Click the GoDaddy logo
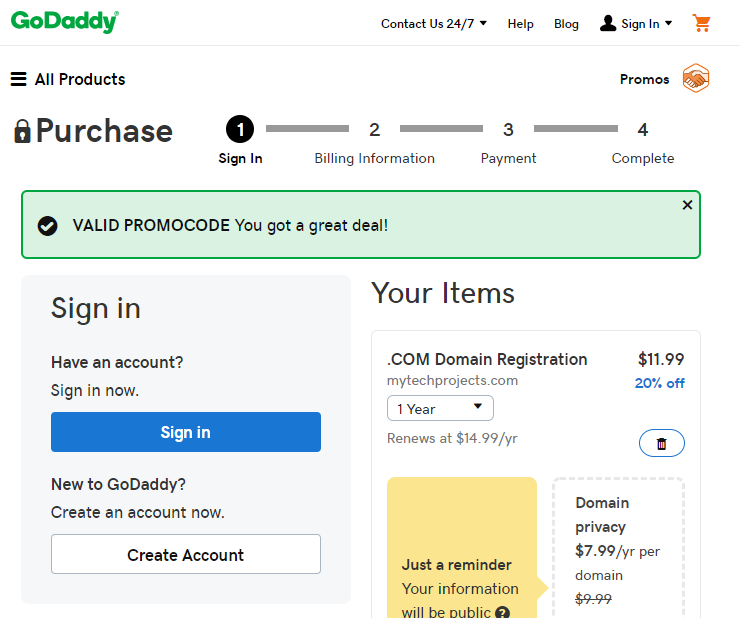The width and height of the screenshot is (740, 618). 65,22
